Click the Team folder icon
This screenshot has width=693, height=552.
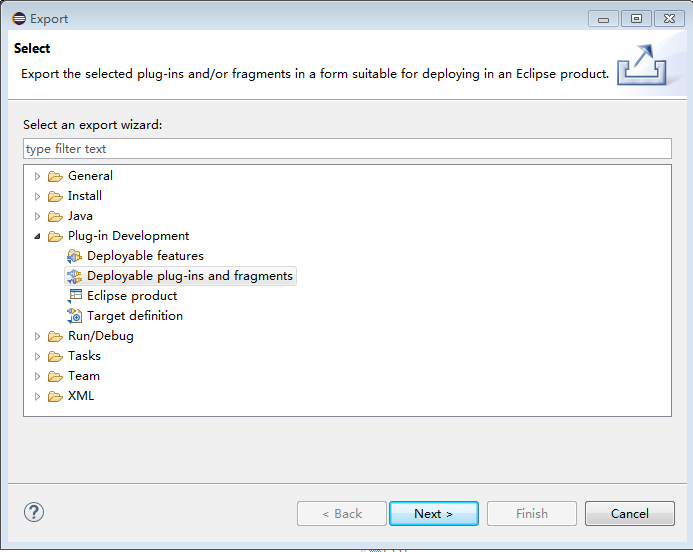click(x=55, y=376)
